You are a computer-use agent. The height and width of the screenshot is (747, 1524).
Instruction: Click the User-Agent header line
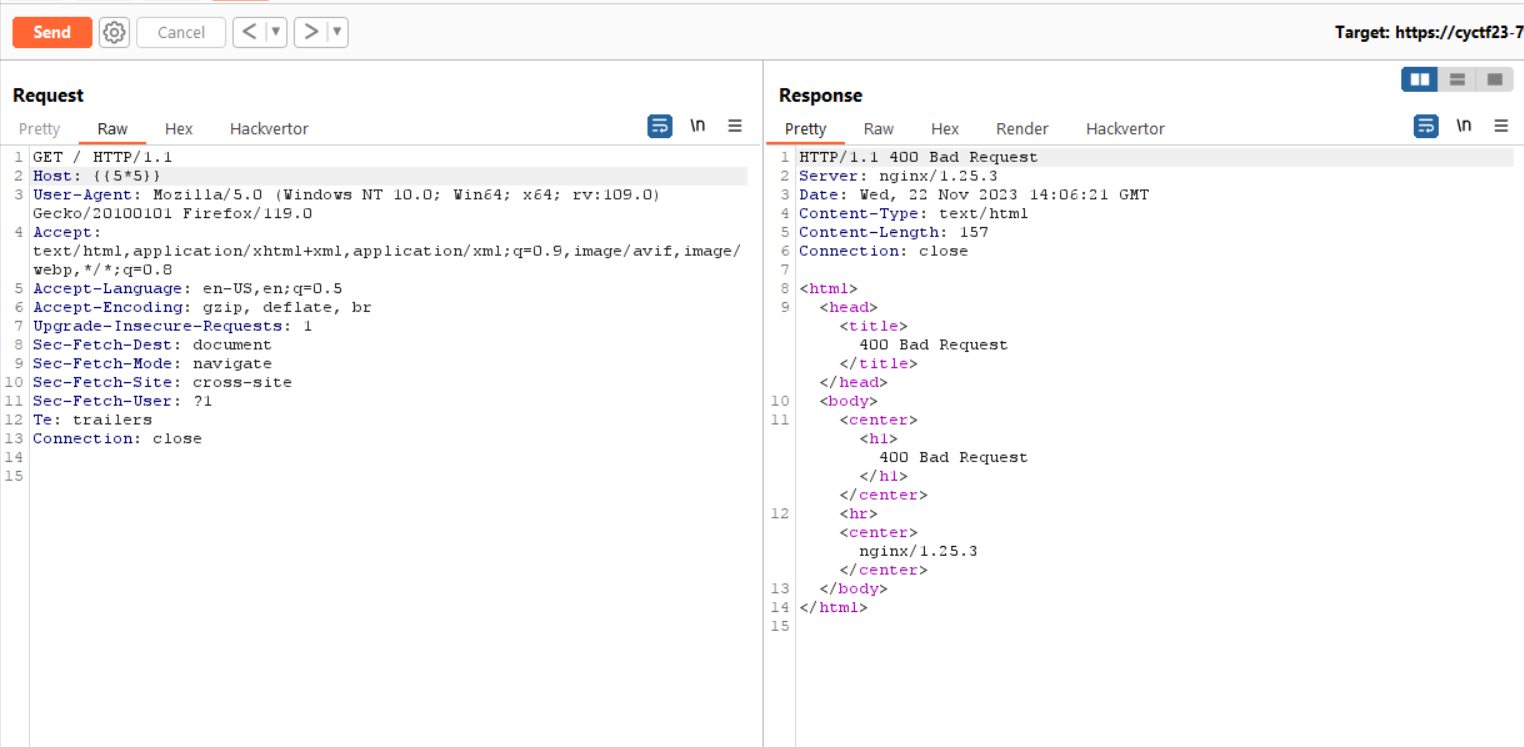[346, 204]
